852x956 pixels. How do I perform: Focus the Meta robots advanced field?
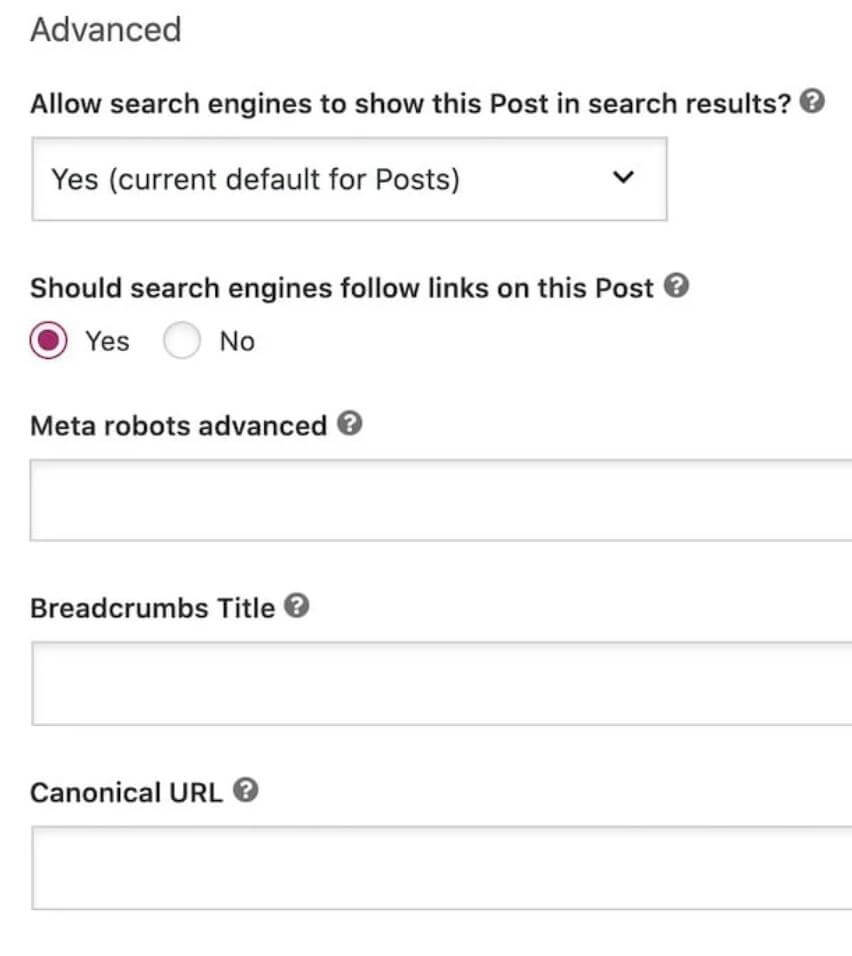441,500
